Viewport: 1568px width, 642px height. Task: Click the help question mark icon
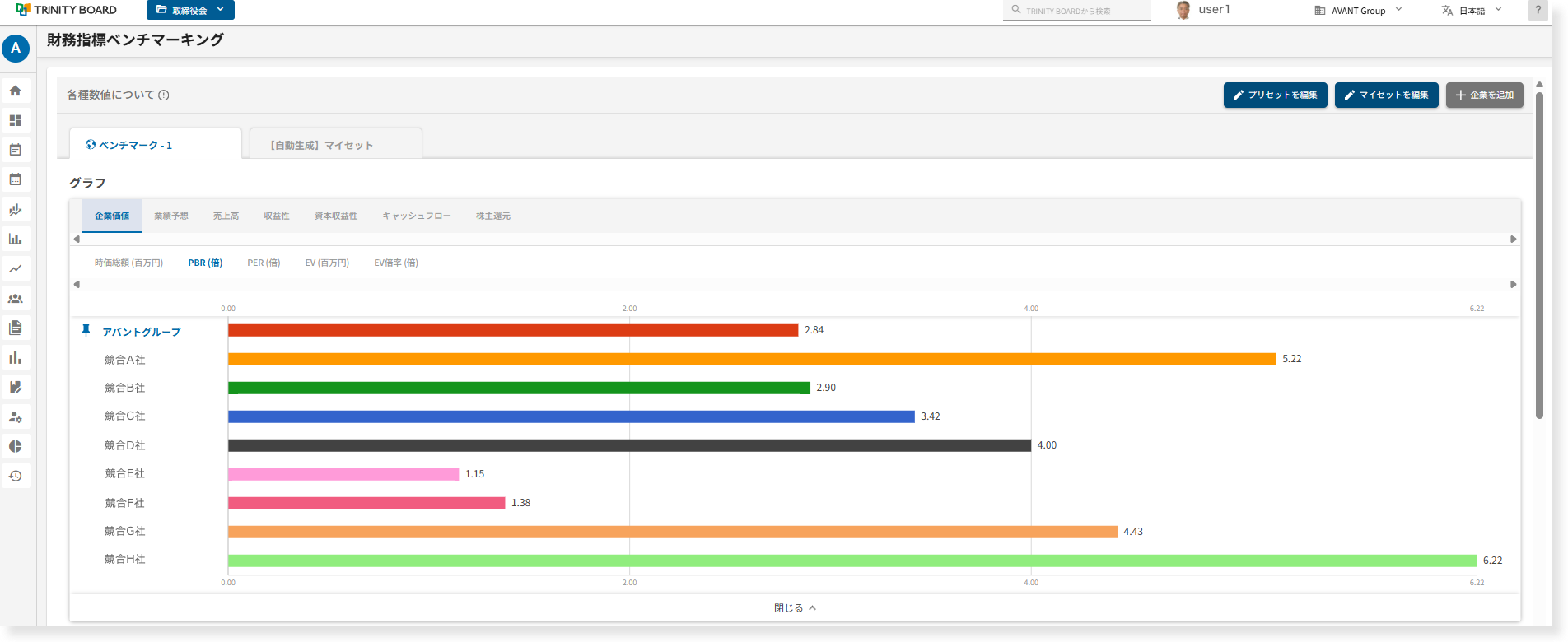coord(1538,10)
